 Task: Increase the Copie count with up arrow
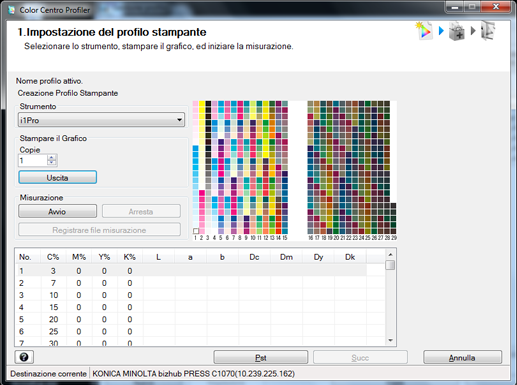[52, 157]
